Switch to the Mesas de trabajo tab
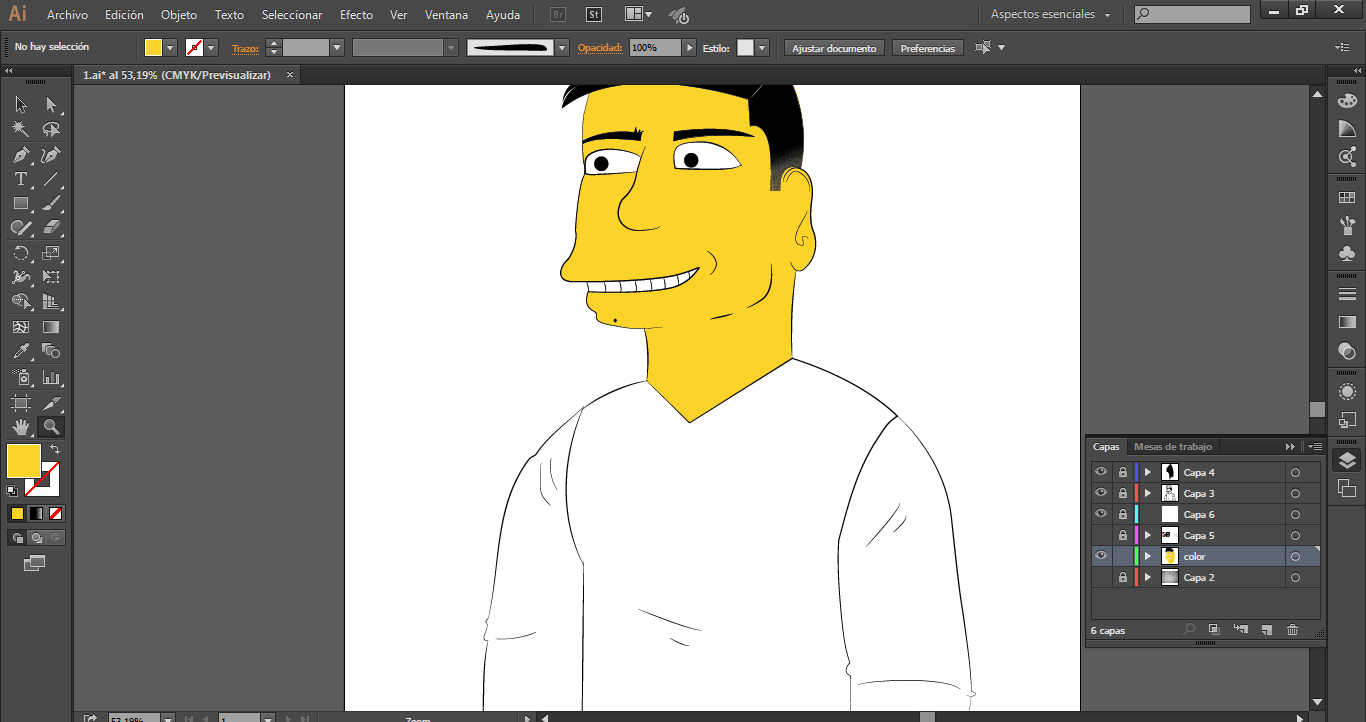The height and width of the screenshot is (722, 1366). coord(1172,447)
